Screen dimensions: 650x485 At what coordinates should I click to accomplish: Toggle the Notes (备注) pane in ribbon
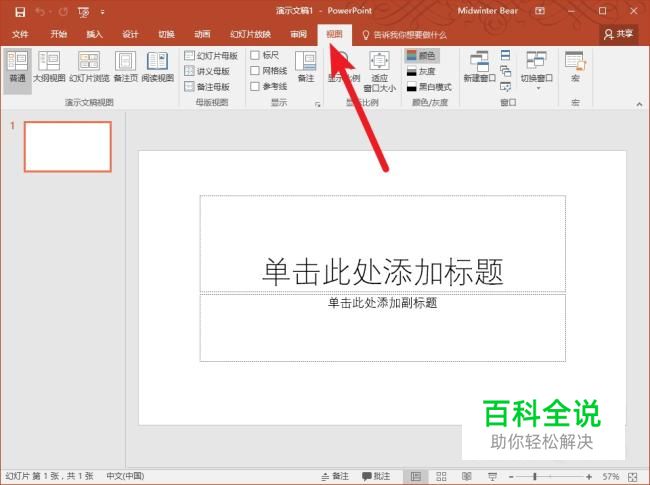(x=306, y=66)
